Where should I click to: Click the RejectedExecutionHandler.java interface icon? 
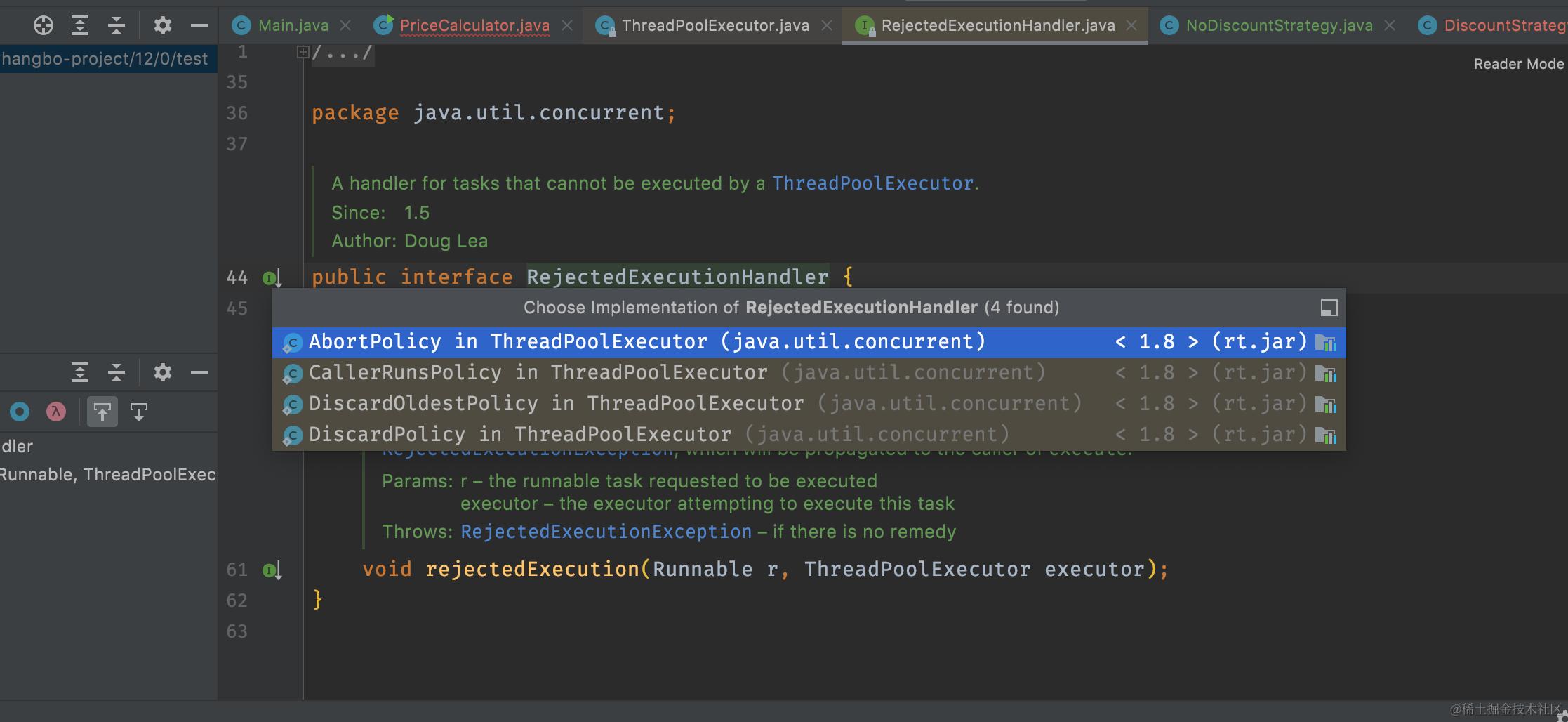pos(865,26)
